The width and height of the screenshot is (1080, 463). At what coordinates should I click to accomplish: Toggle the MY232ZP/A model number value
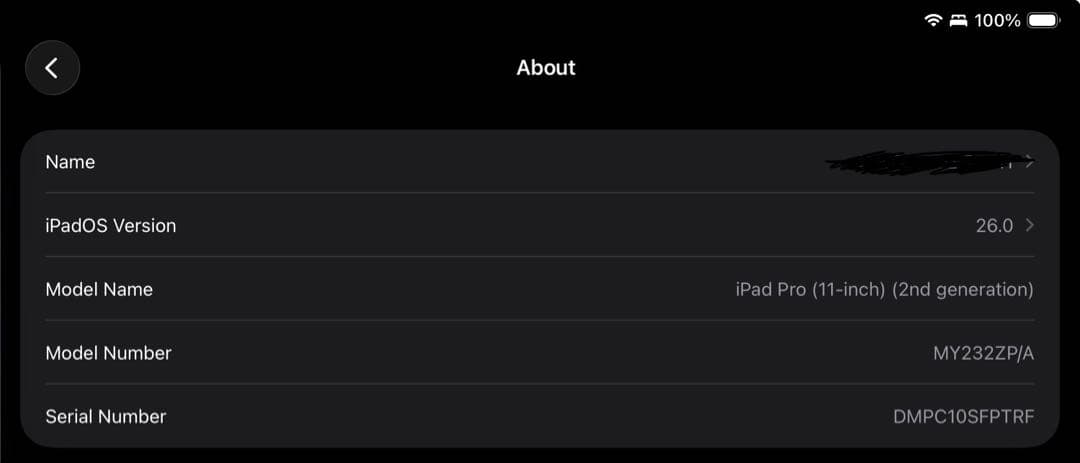click(x=983, y=353)
